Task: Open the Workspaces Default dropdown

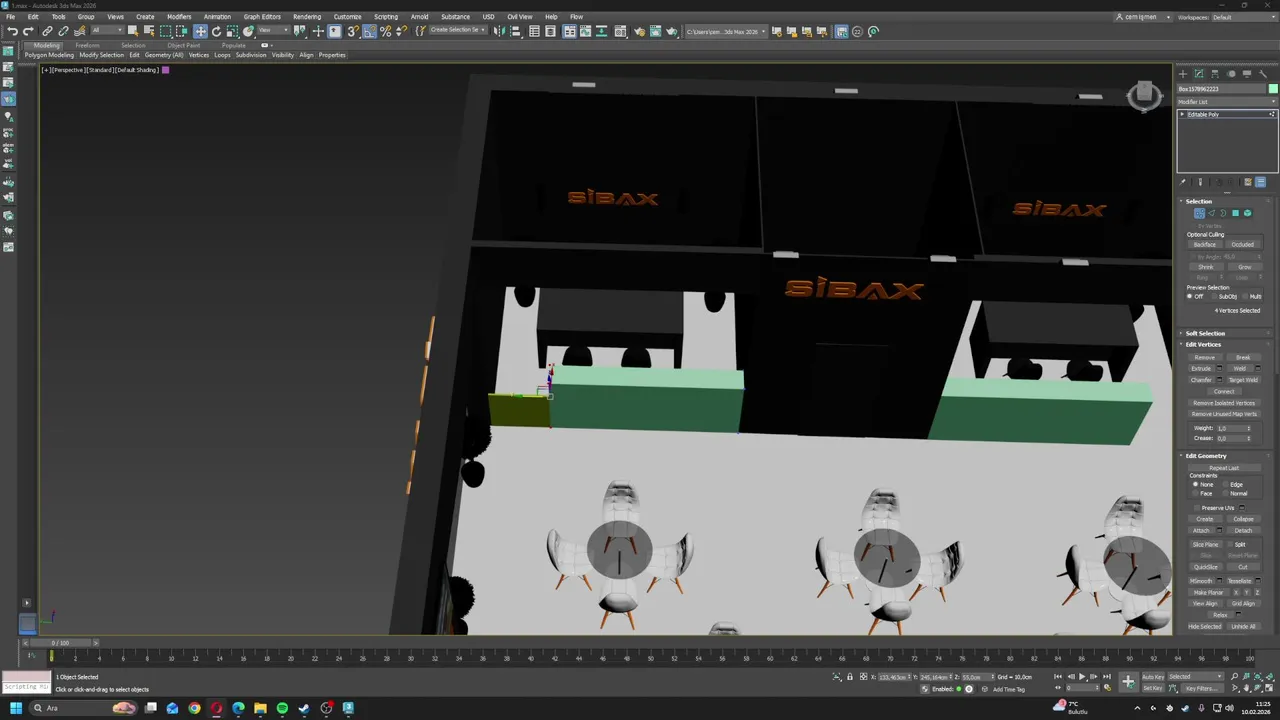Action: coord(1243,17)
